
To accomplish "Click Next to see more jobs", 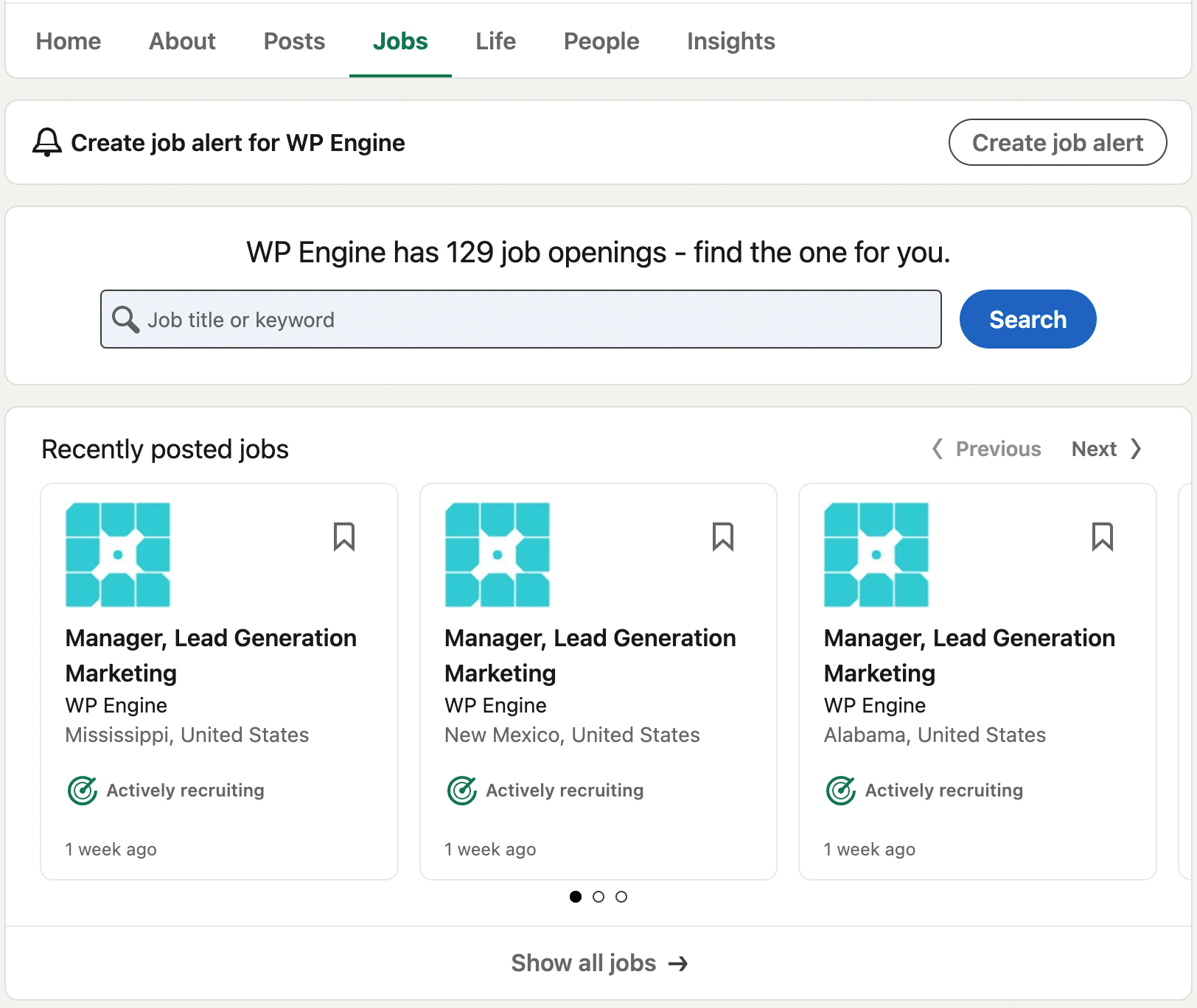I will [x=1107, y=449].
